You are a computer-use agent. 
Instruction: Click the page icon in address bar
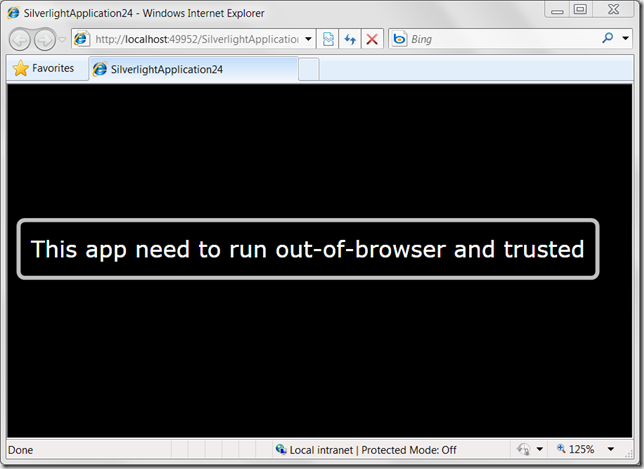click(x=81, y=39)
